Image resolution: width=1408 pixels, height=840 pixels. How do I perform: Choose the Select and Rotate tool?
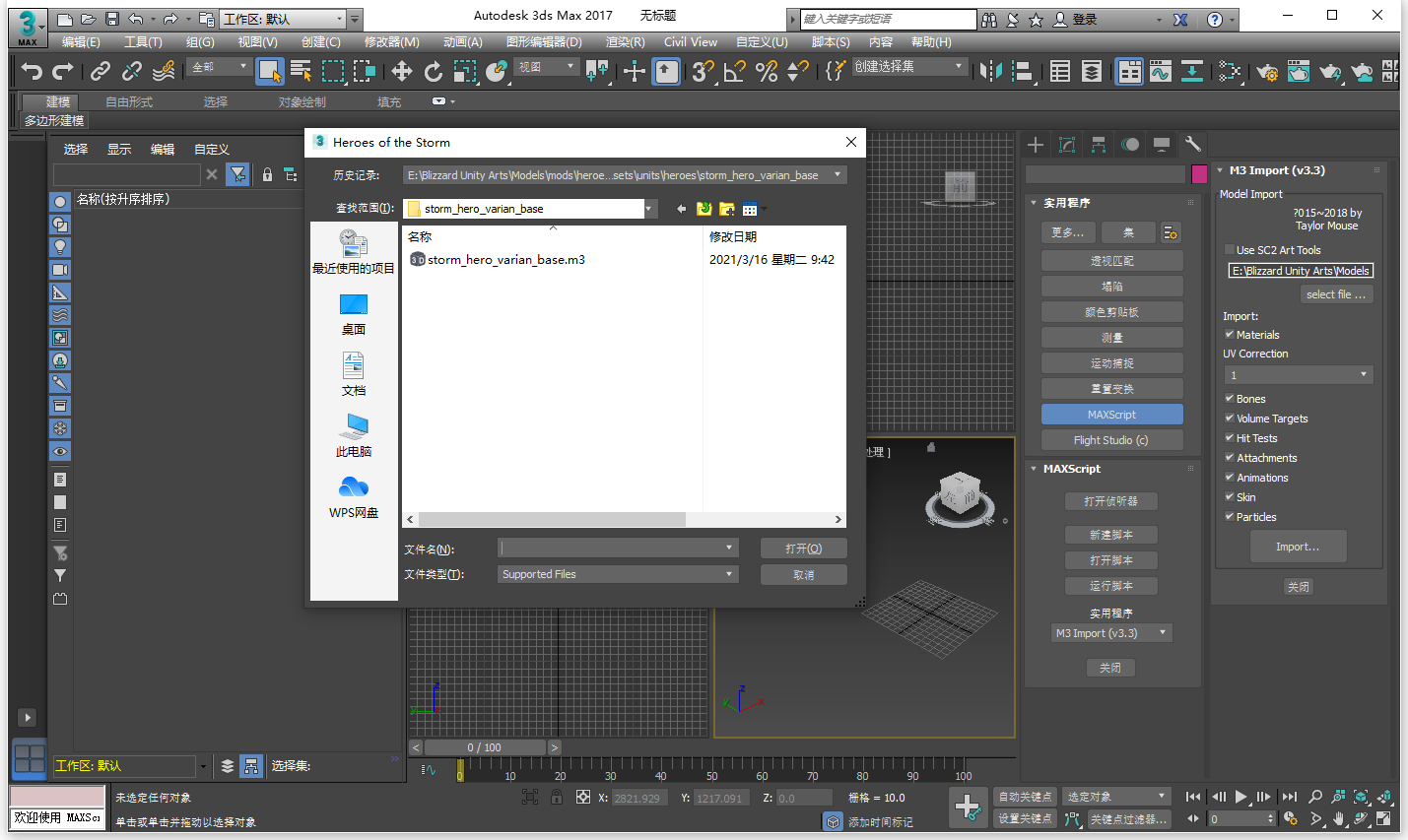point(433,71)
